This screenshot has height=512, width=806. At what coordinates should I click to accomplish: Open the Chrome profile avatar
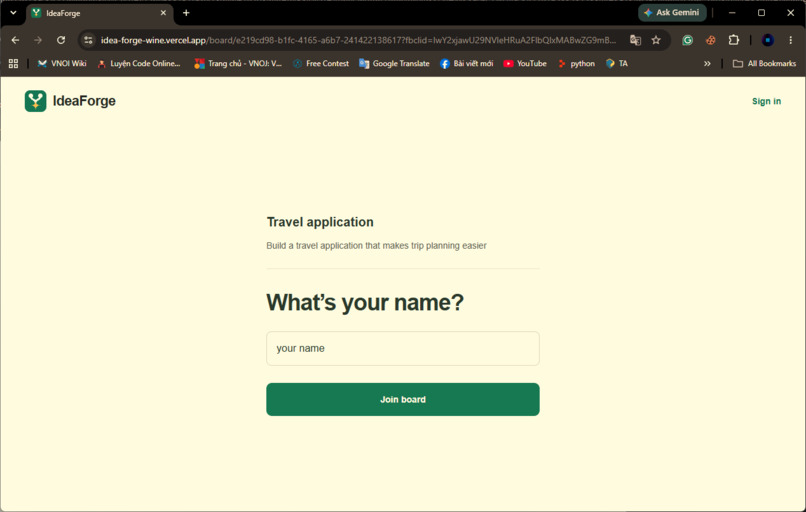pyautogui.click(x=767, y=40)
